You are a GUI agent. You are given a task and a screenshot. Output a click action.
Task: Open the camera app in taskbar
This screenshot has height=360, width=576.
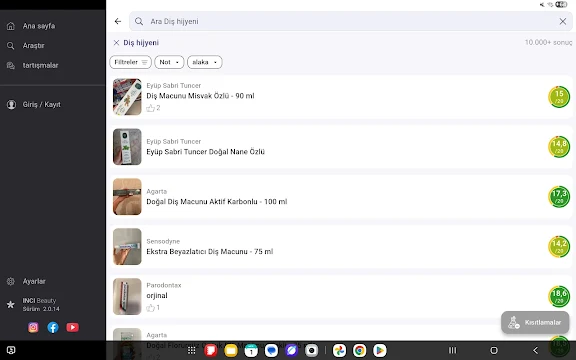click(312, 350)
